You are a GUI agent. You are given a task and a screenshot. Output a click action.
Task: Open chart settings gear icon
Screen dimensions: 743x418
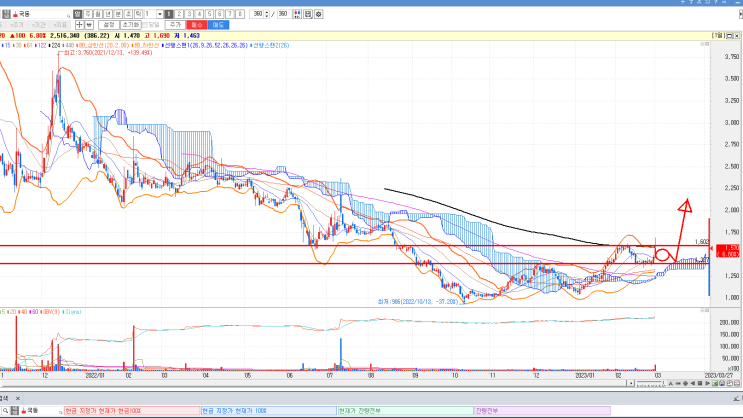coord(318,14)
